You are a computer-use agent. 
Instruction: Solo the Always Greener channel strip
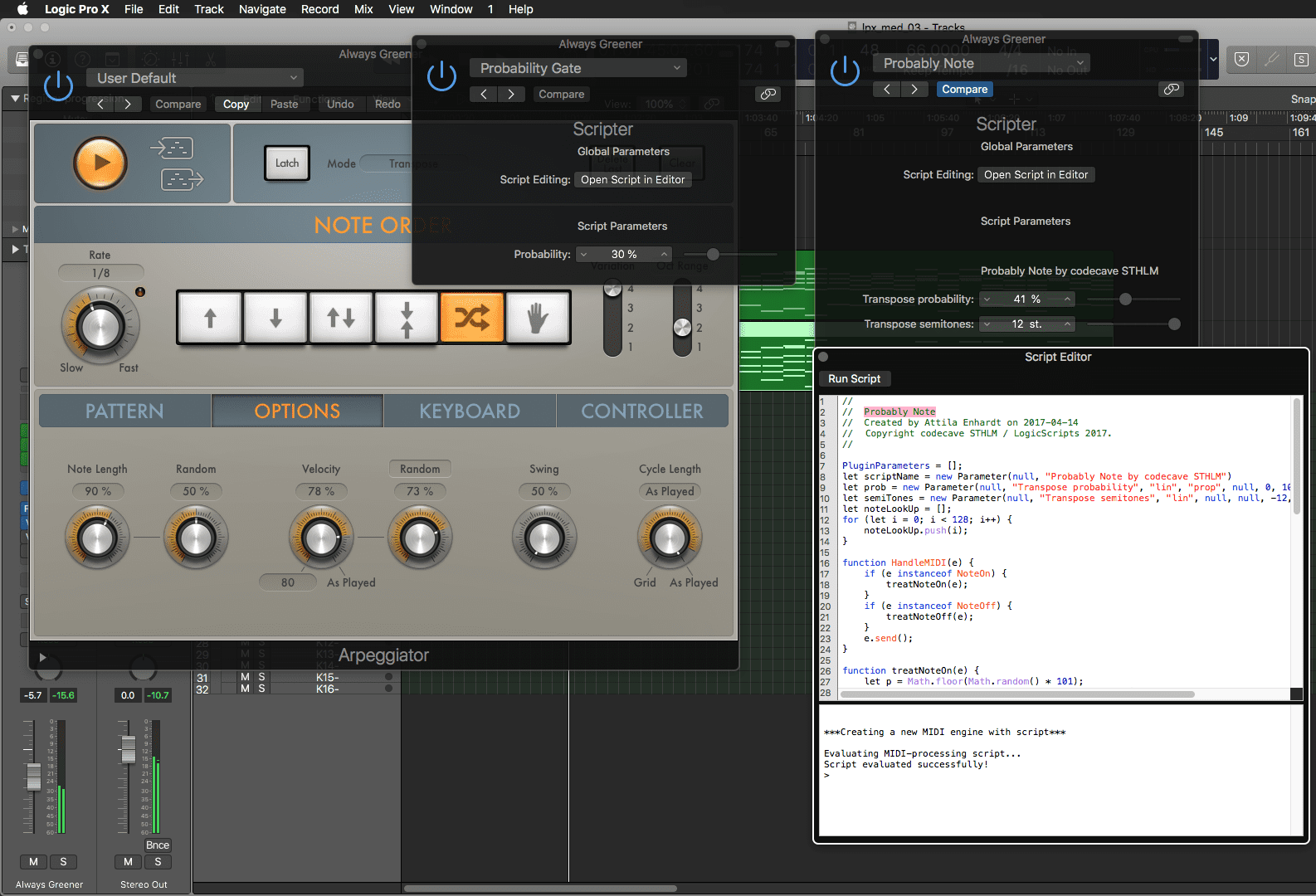63,862
